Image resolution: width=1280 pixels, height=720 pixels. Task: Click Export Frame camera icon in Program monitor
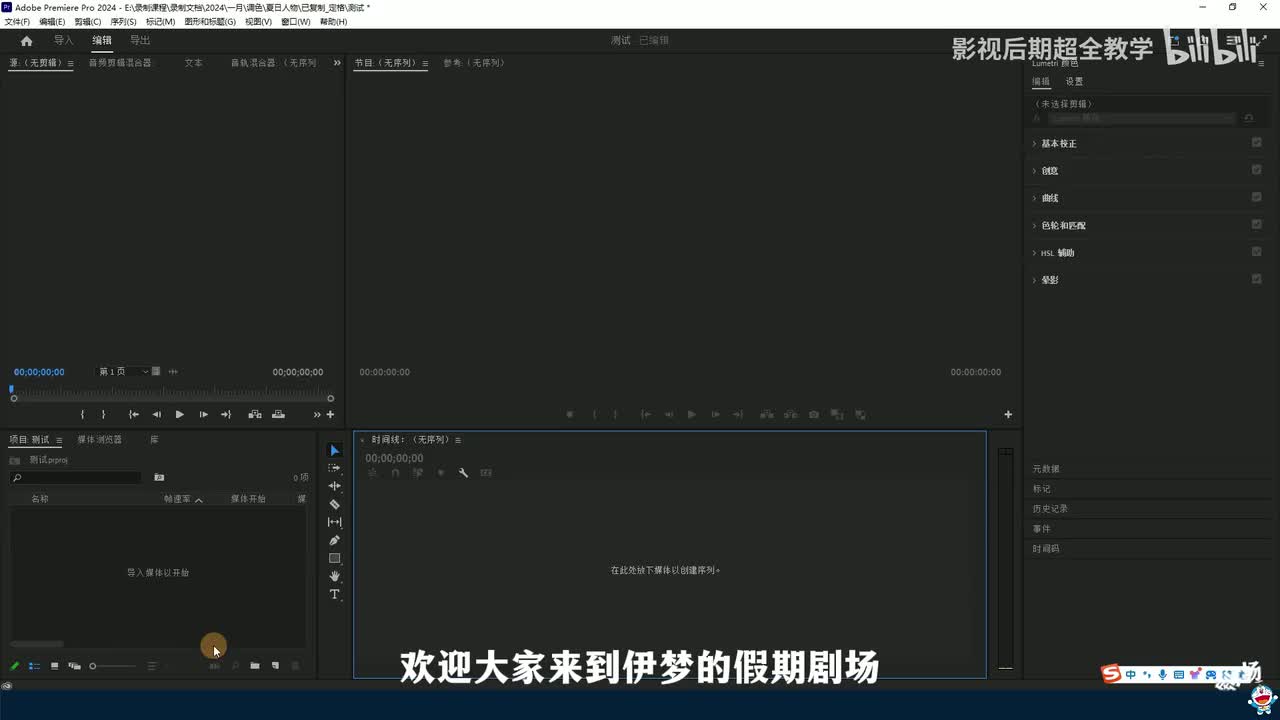(814, 414)
